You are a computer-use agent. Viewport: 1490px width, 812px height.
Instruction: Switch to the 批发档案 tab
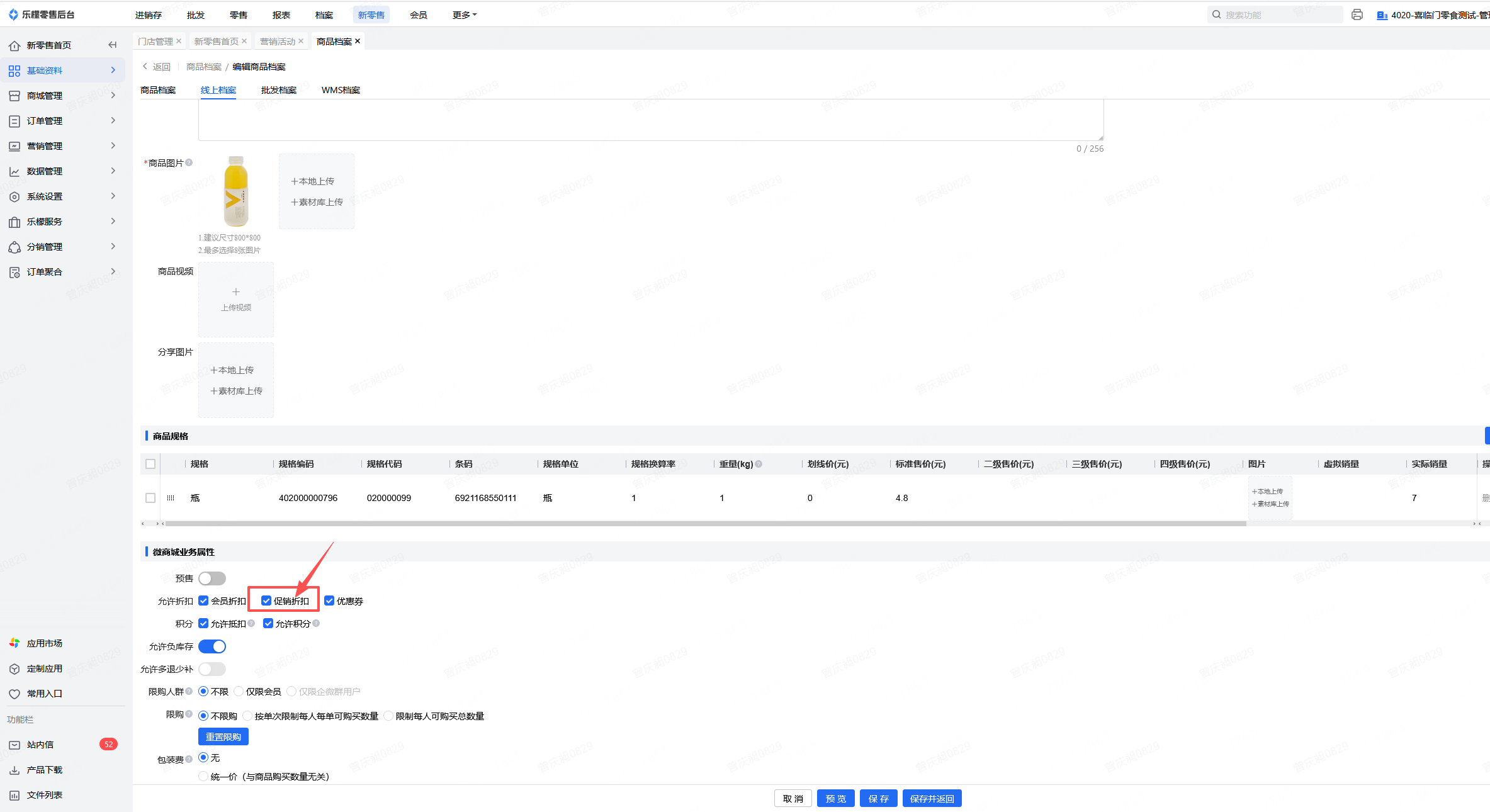[x=278, y=90]
